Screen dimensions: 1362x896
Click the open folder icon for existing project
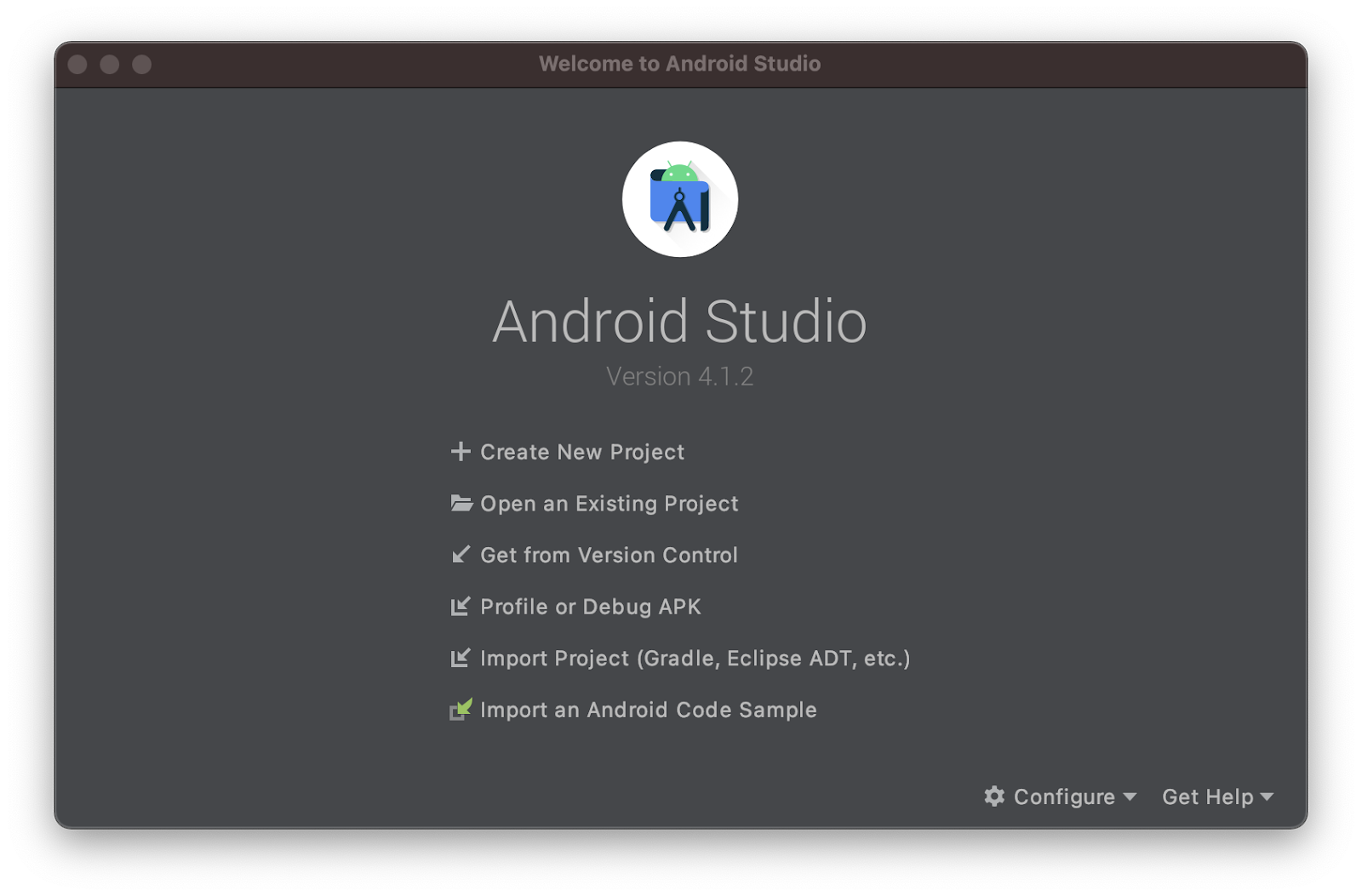[461, 504]
